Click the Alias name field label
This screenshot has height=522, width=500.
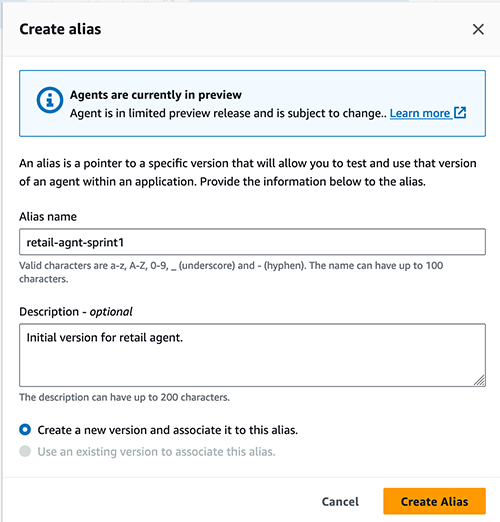pos(48,217)
